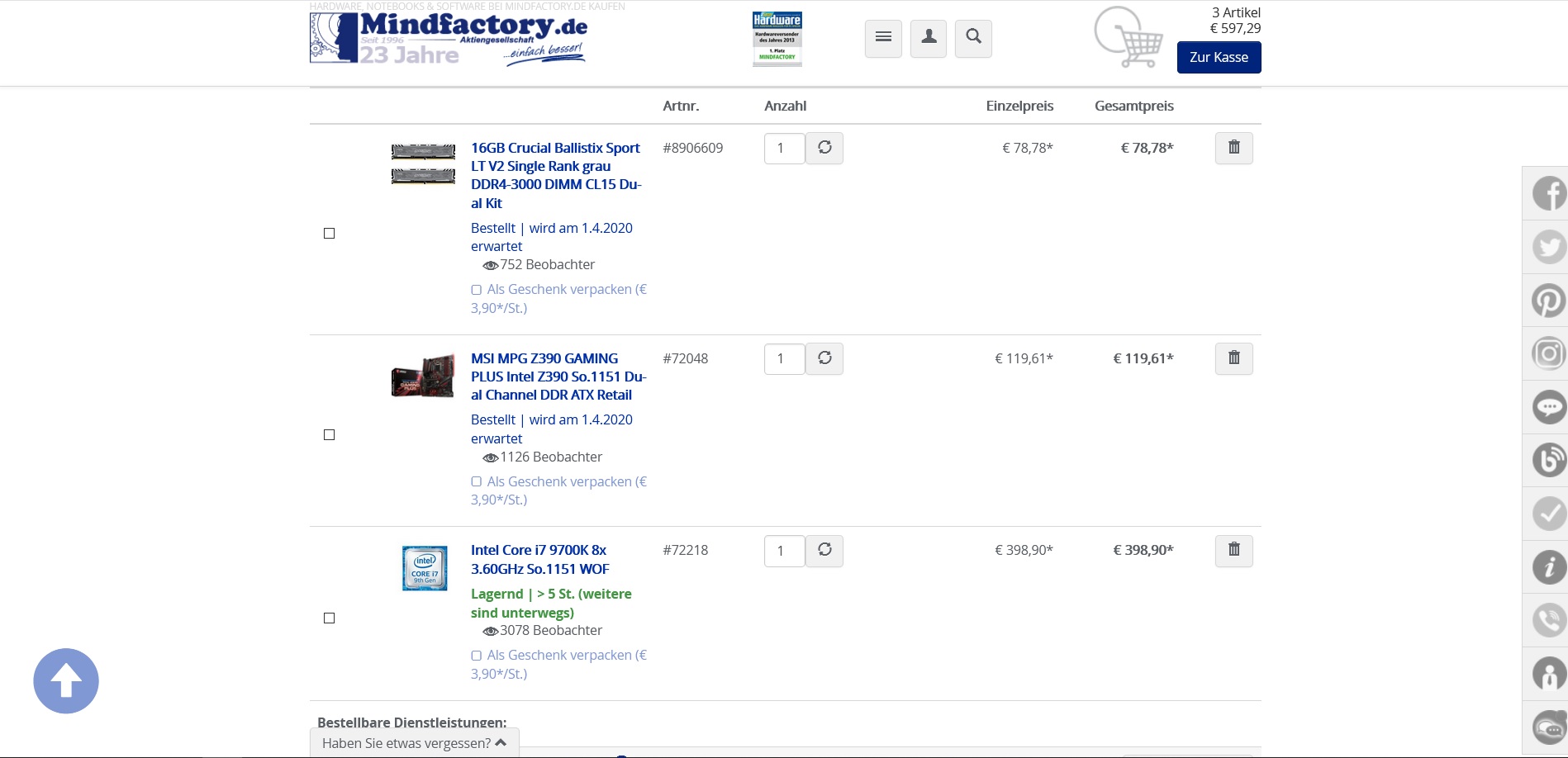Delete Crucial Ballistix RAM from cart

(1234, 149)
